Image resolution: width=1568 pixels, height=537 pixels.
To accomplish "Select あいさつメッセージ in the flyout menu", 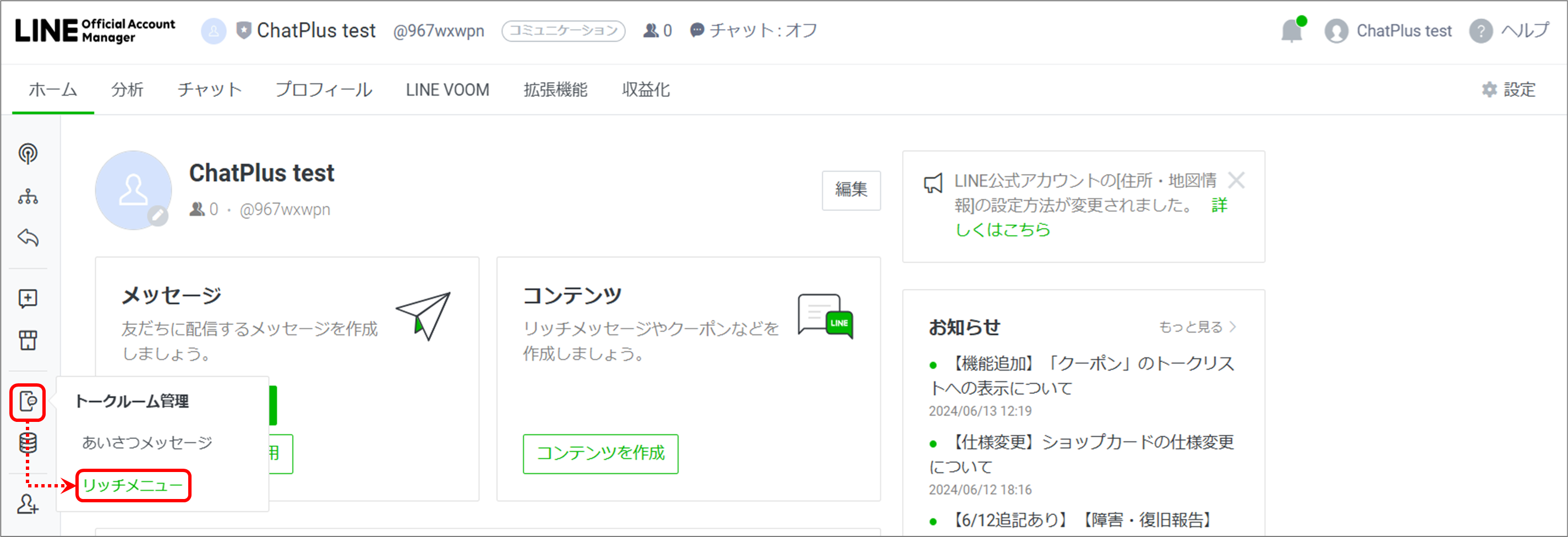I will pyautogui.click(x=147, y=443).
